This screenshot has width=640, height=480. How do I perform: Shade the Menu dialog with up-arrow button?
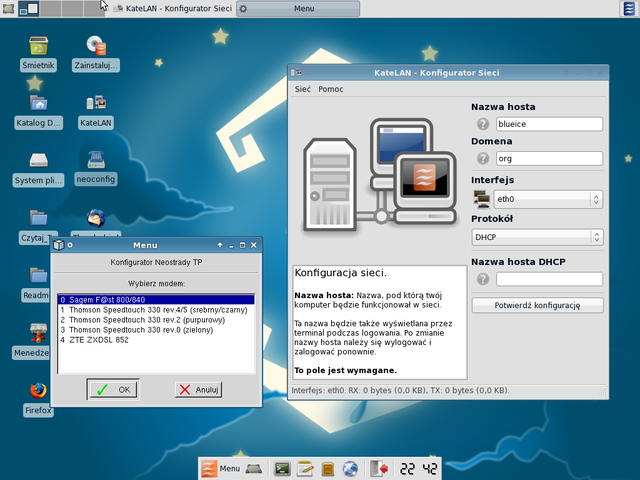[220, 245]
